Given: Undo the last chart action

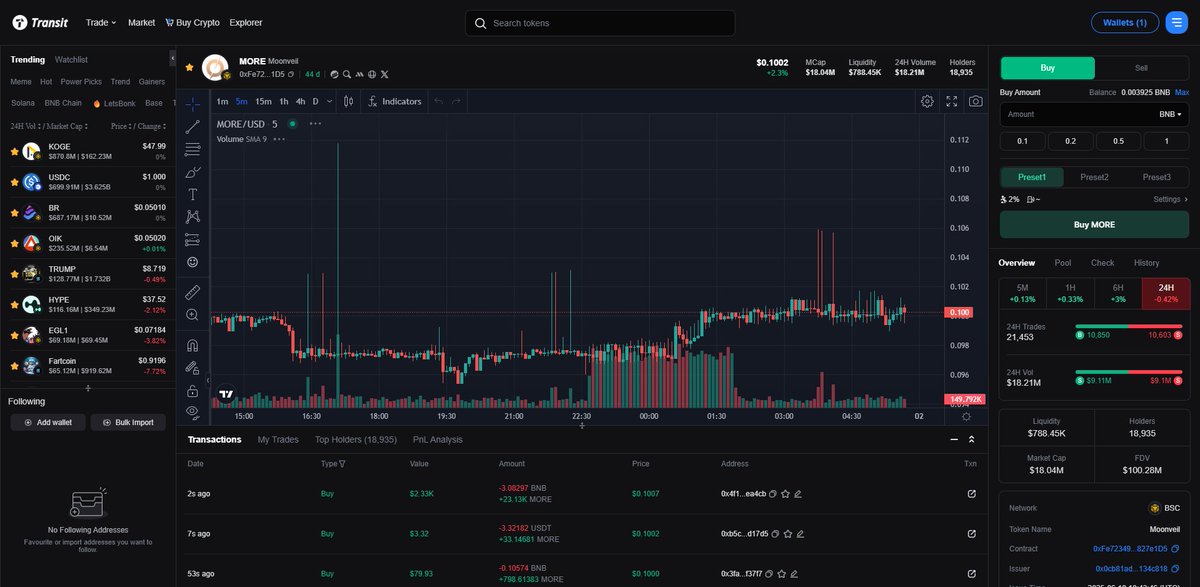Looking at the screenshot, I should pos(438,101).
